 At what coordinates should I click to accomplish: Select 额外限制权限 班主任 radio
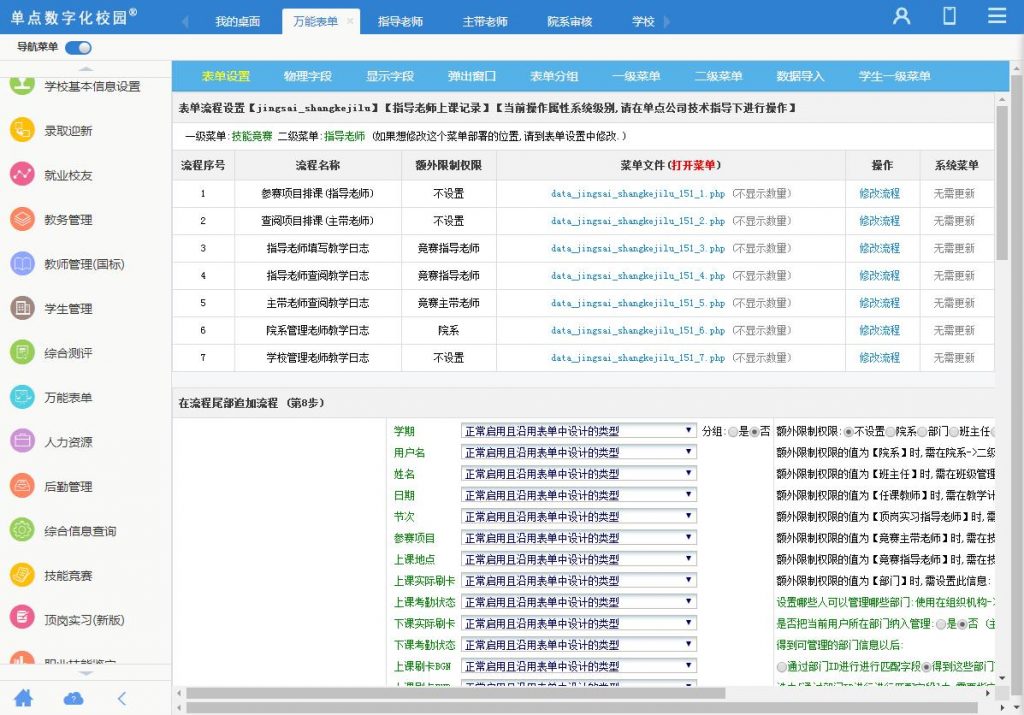click(954, 432)
